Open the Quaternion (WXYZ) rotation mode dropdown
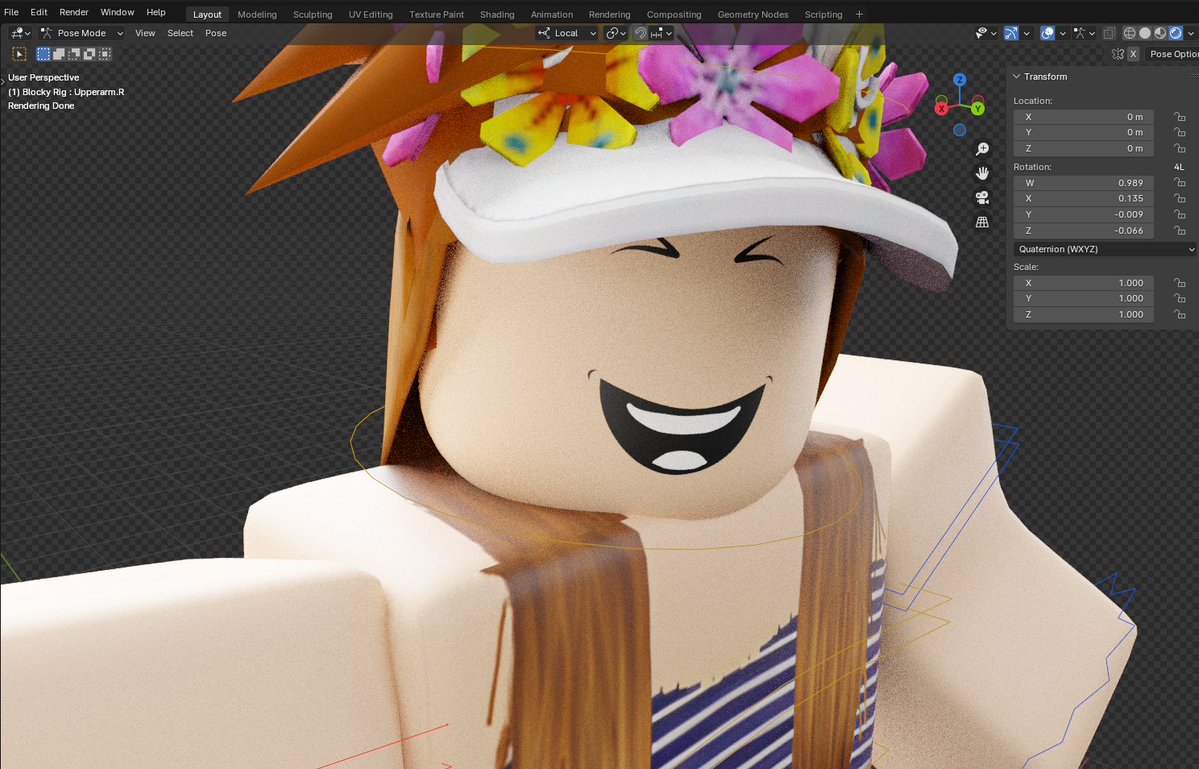Viewport: 1199px width, 769px height. click(x=1106, y=249)
